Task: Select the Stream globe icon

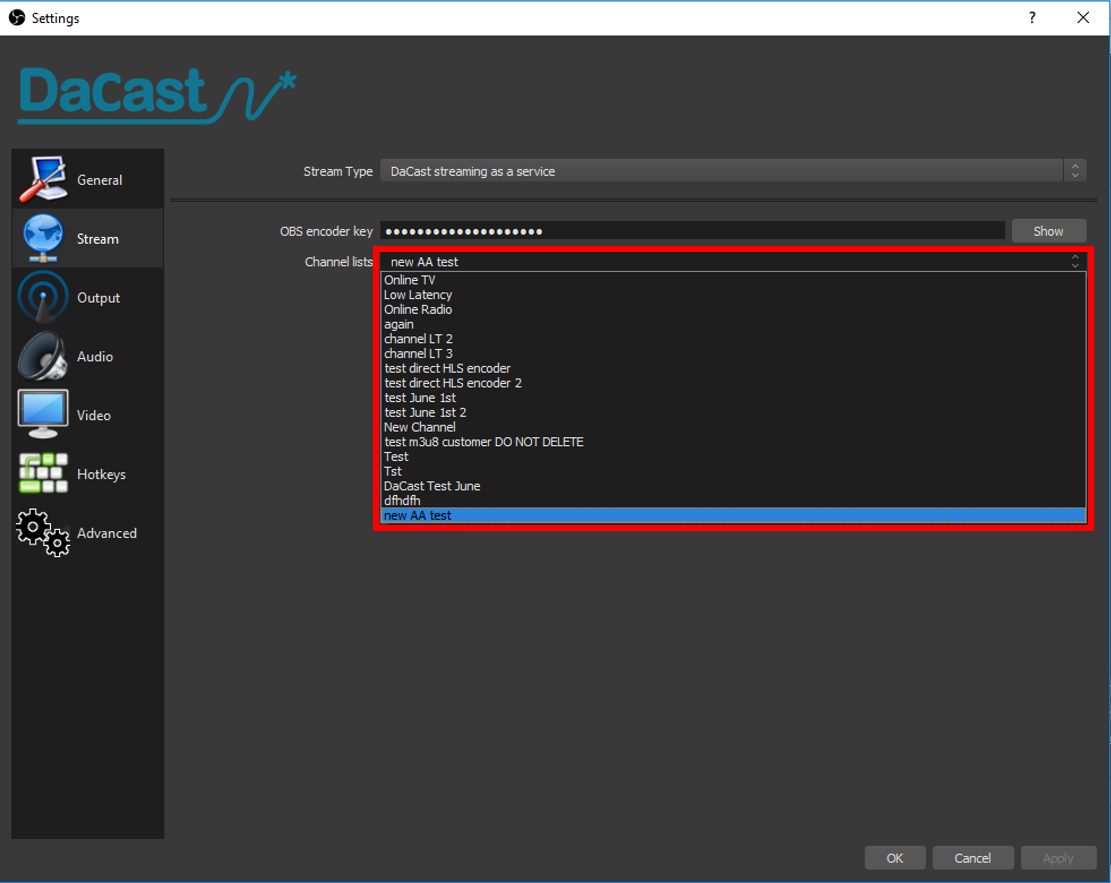Action: coord(43,237)
